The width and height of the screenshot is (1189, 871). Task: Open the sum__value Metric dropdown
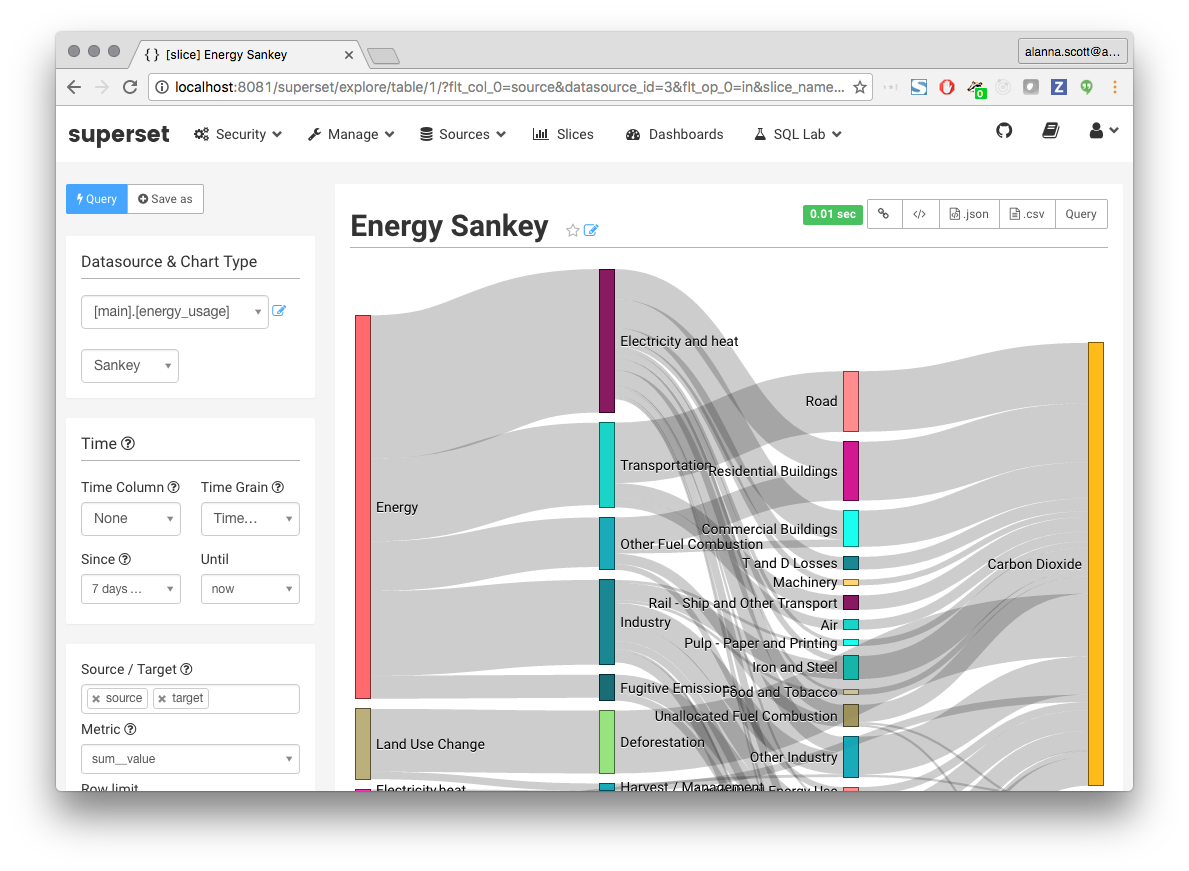pyautogui.click(x=190, y=759)
